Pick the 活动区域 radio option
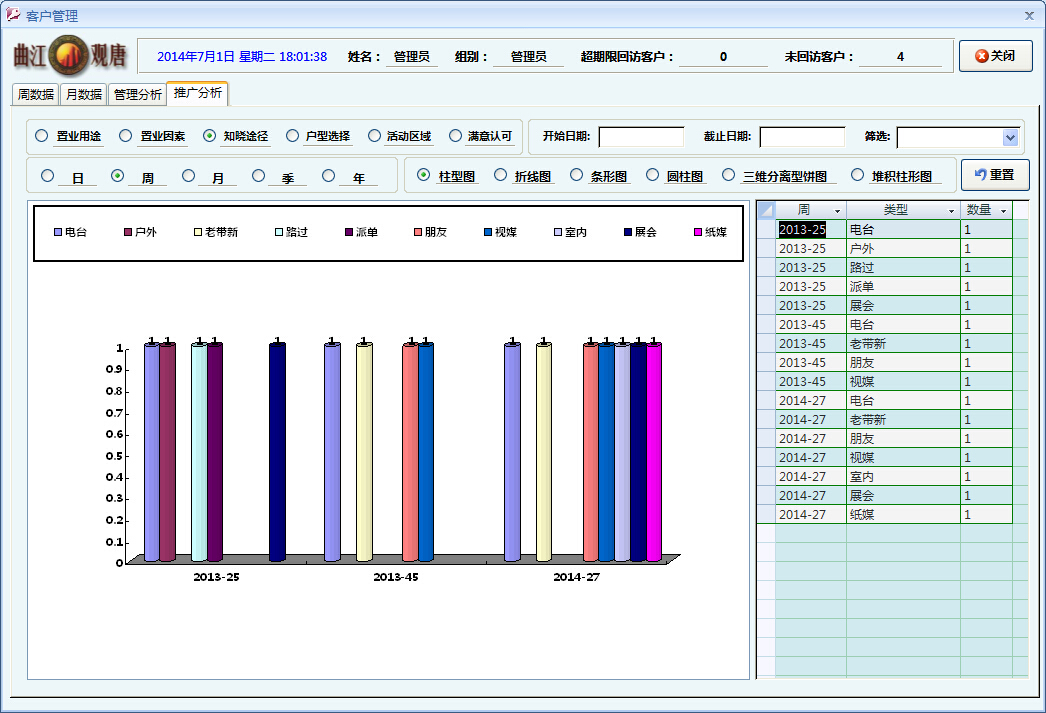1046x713 pixels. click(374, 135)
